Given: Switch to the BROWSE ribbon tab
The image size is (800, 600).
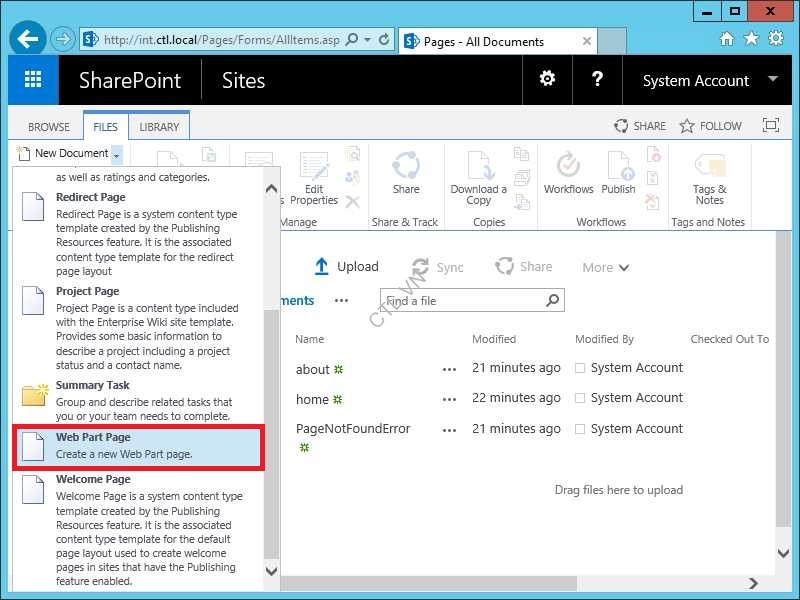Looking at the screenshot, I should point(49,127).
